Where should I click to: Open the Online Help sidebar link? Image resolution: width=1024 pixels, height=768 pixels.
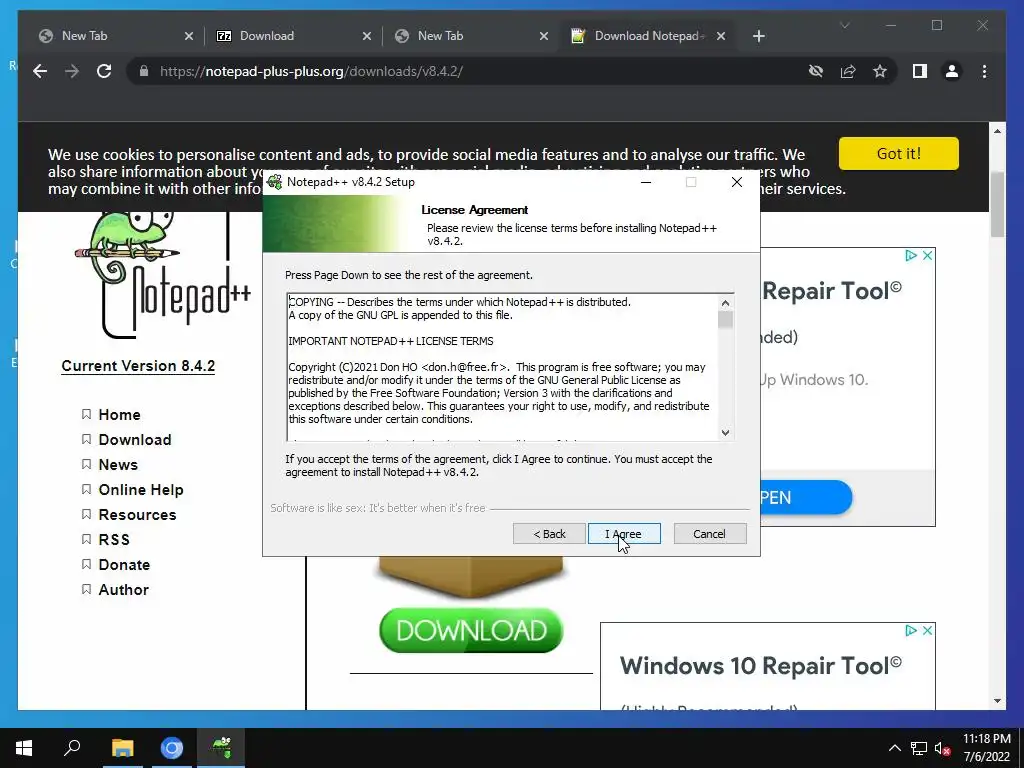coord(140,490)
